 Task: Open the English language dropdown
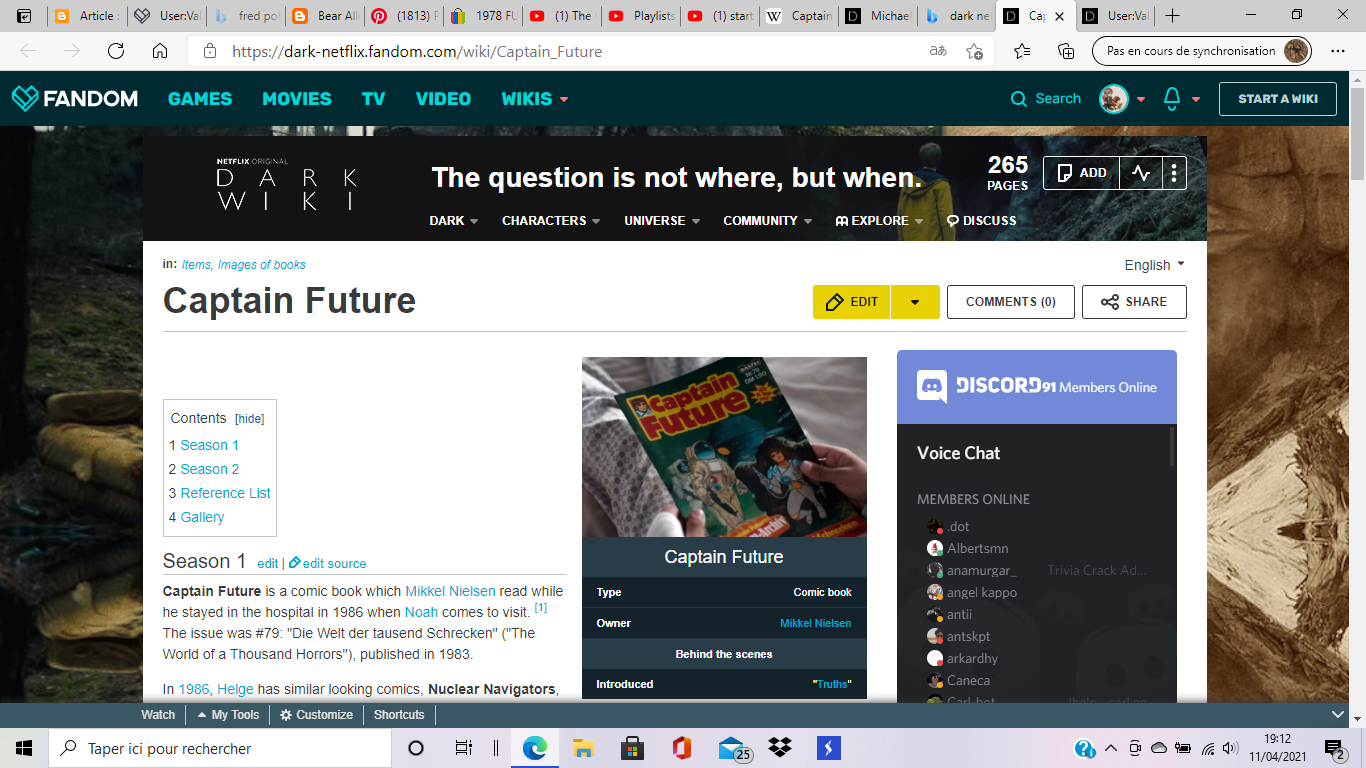(1154, 265)
